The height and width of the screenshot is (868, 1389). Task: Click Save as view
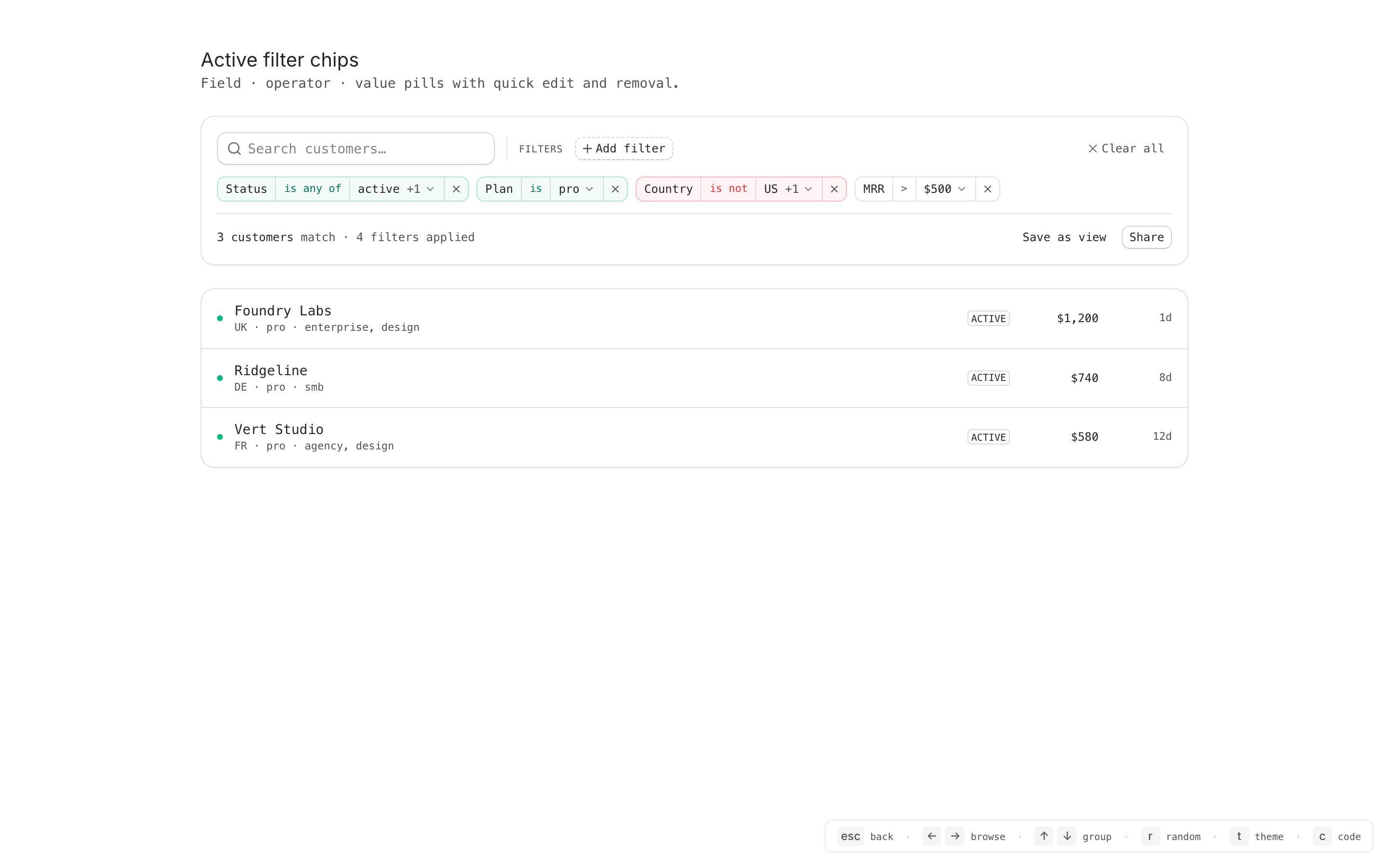tap(1063, 237)
